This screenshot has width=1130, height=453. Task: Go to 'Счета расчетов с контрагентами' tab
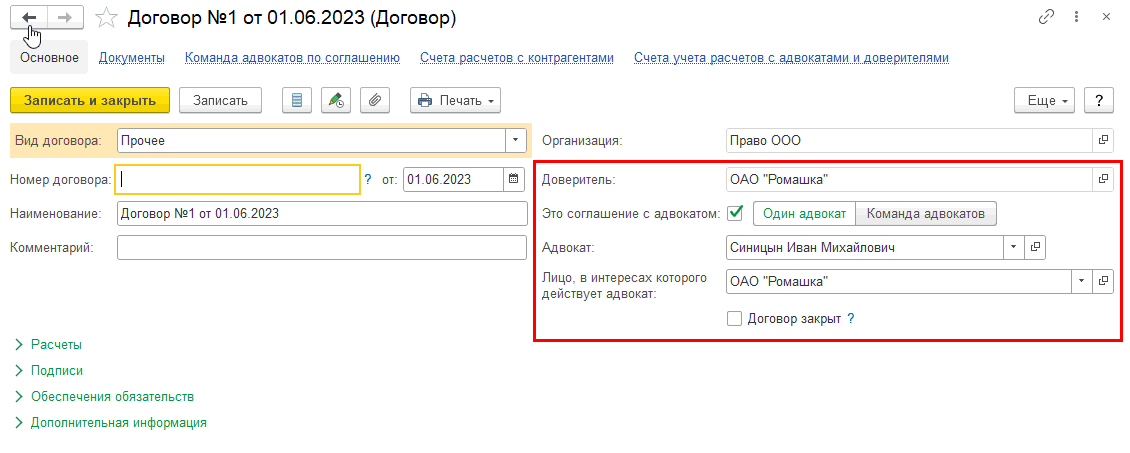point(517,58)
